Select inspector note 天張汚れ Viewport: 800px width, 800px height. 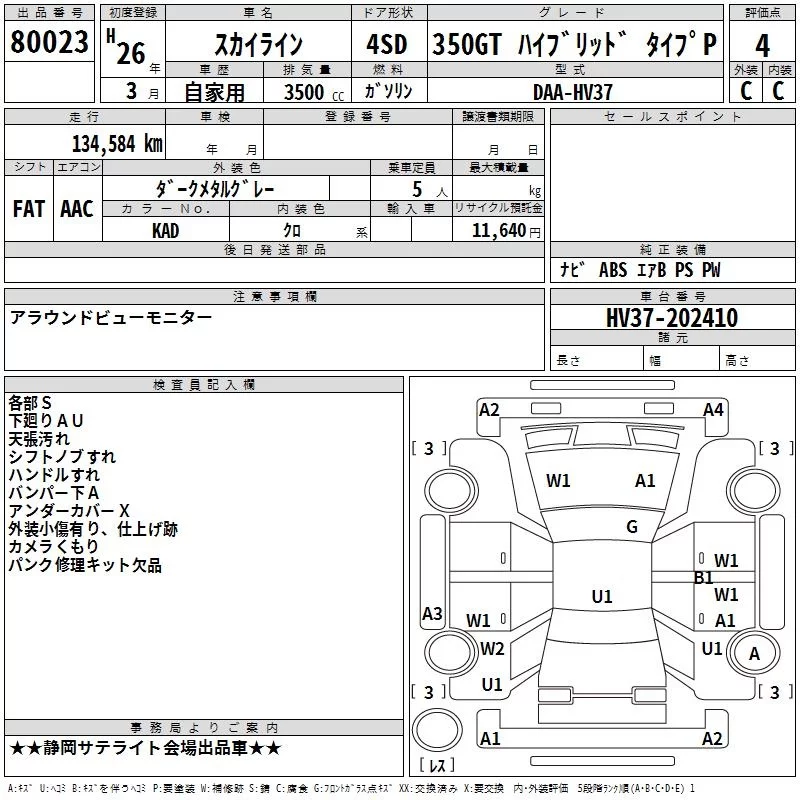(39, 439)
